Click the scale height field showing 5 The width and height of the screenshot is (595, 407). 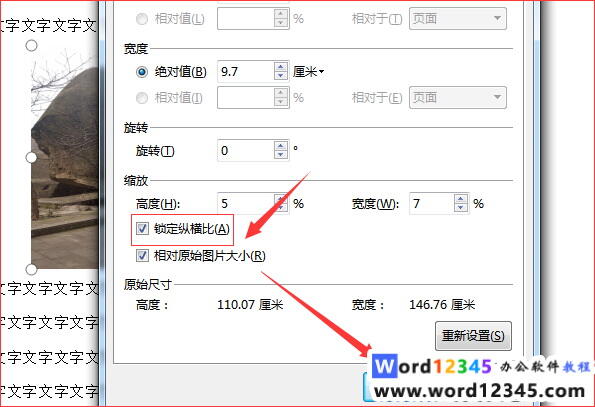(x=246, y=203)
